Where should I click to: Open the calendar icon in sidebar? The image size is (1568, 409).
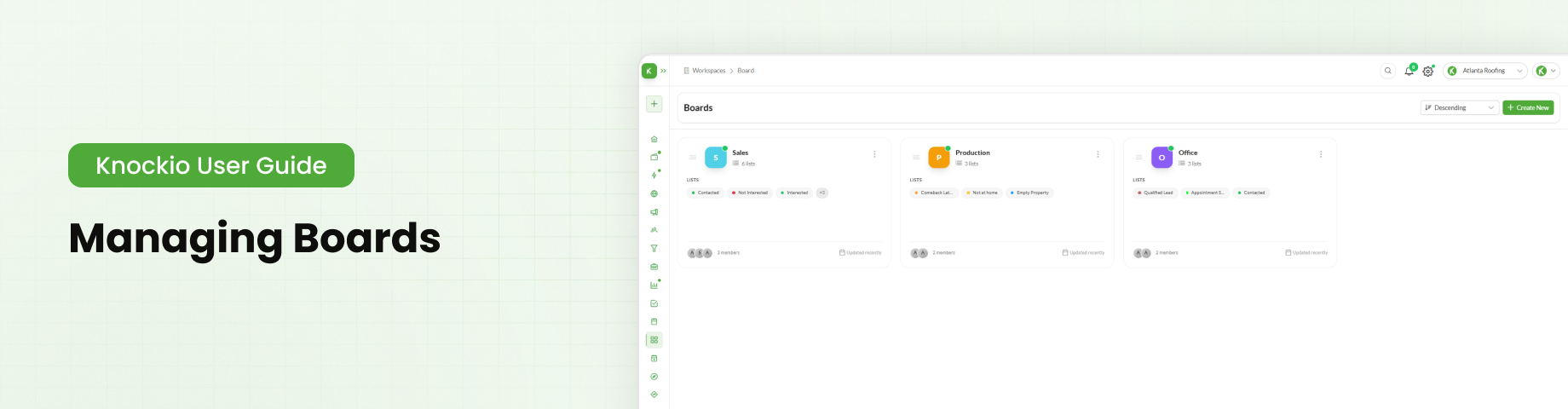654,321
